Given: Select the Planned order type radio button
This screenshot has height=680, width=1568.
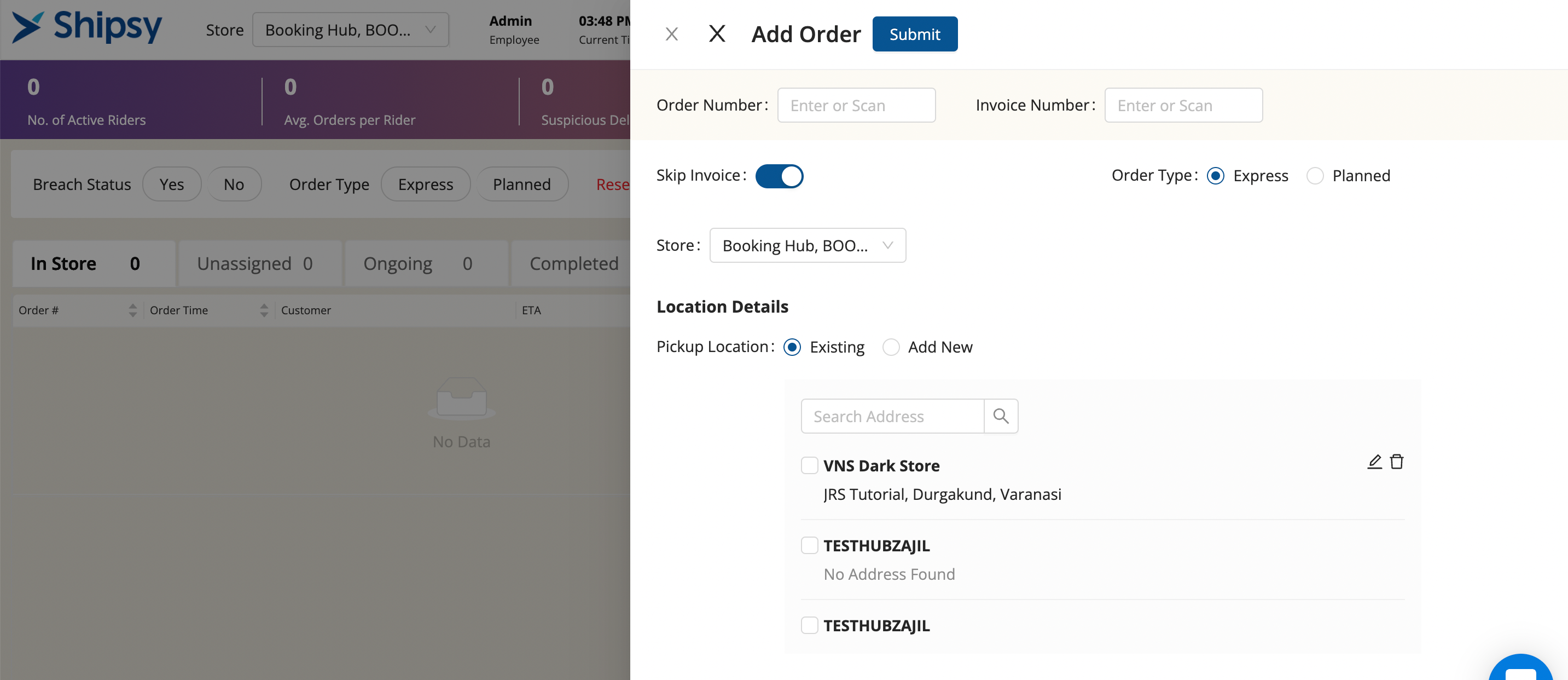Looking at the screenshot, I should [1315, 176].
